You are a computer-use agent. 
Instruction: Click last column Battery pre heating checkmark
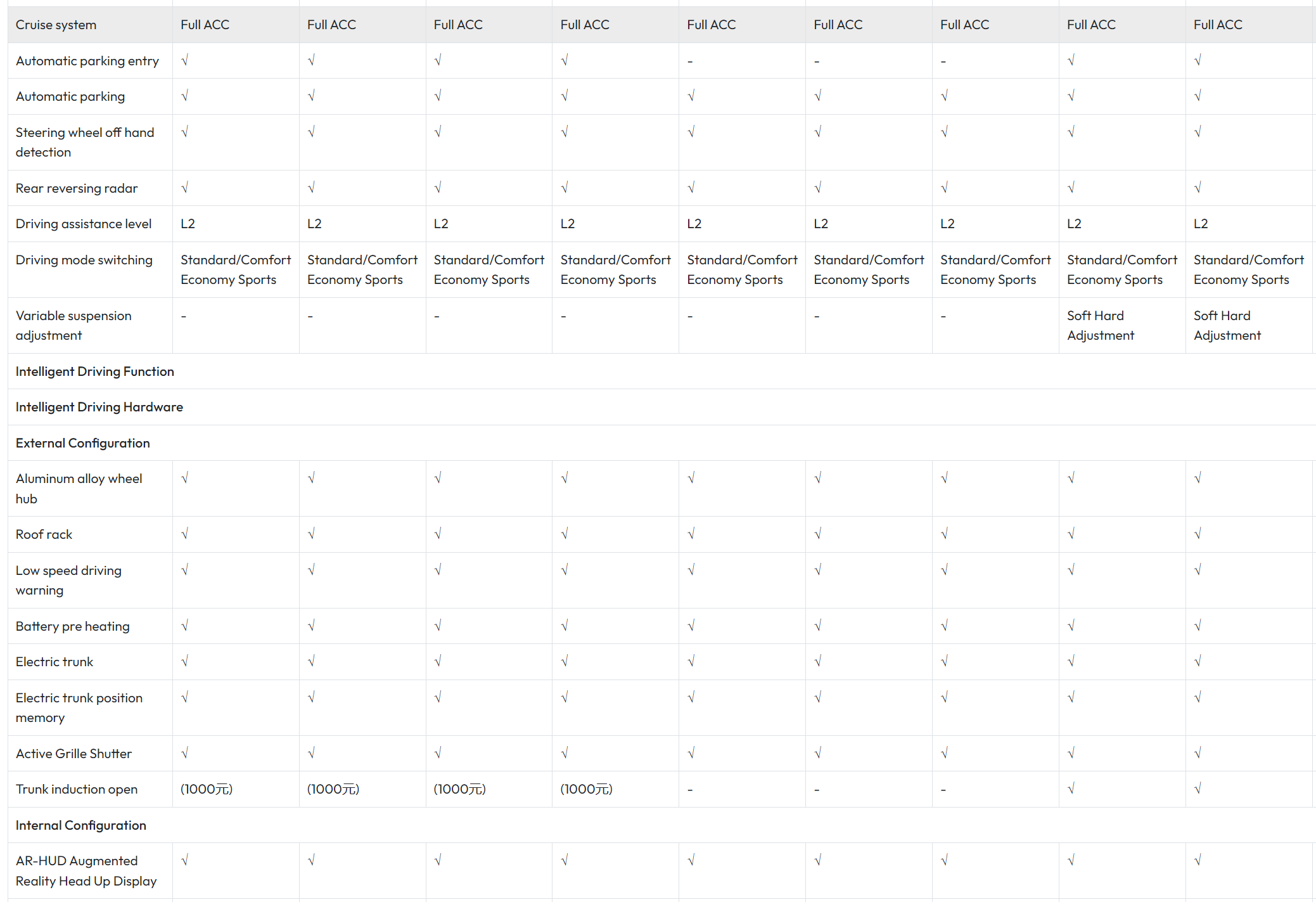(1198, 626)
